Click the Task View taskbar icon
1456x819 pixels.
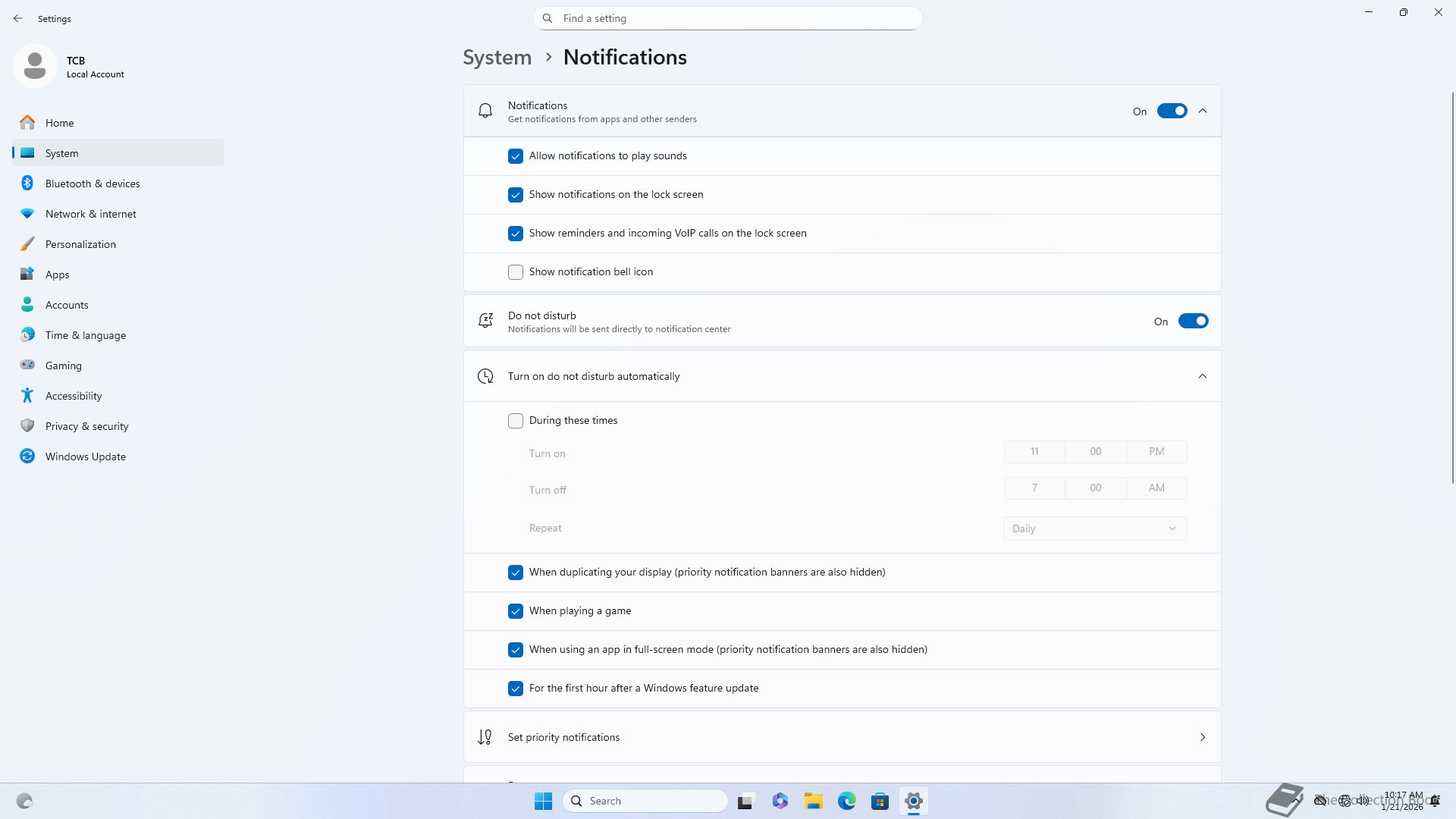coord(746,801)
